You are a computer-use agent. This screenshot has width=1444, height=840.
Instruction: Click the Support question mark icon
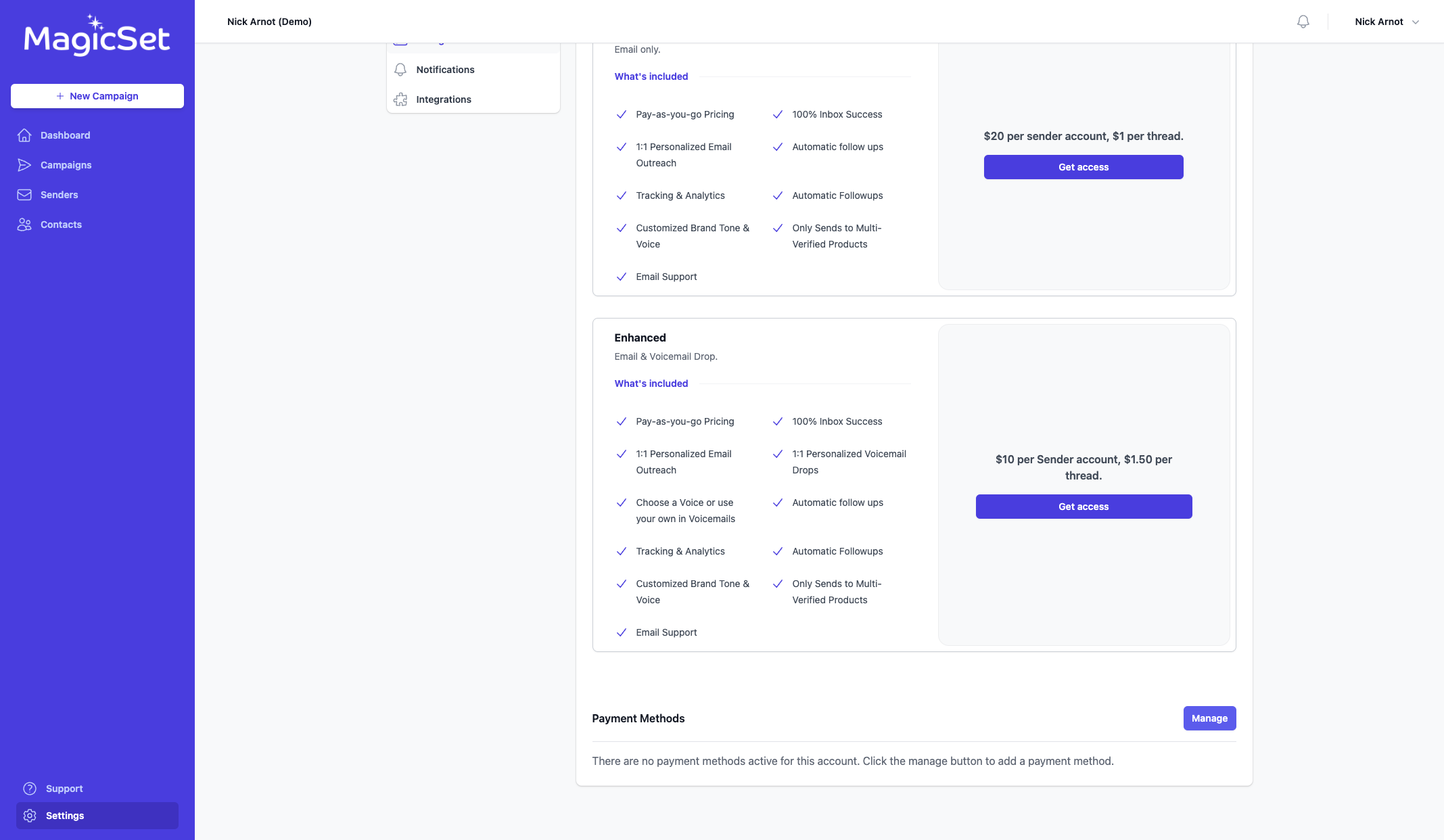(30, 789)
